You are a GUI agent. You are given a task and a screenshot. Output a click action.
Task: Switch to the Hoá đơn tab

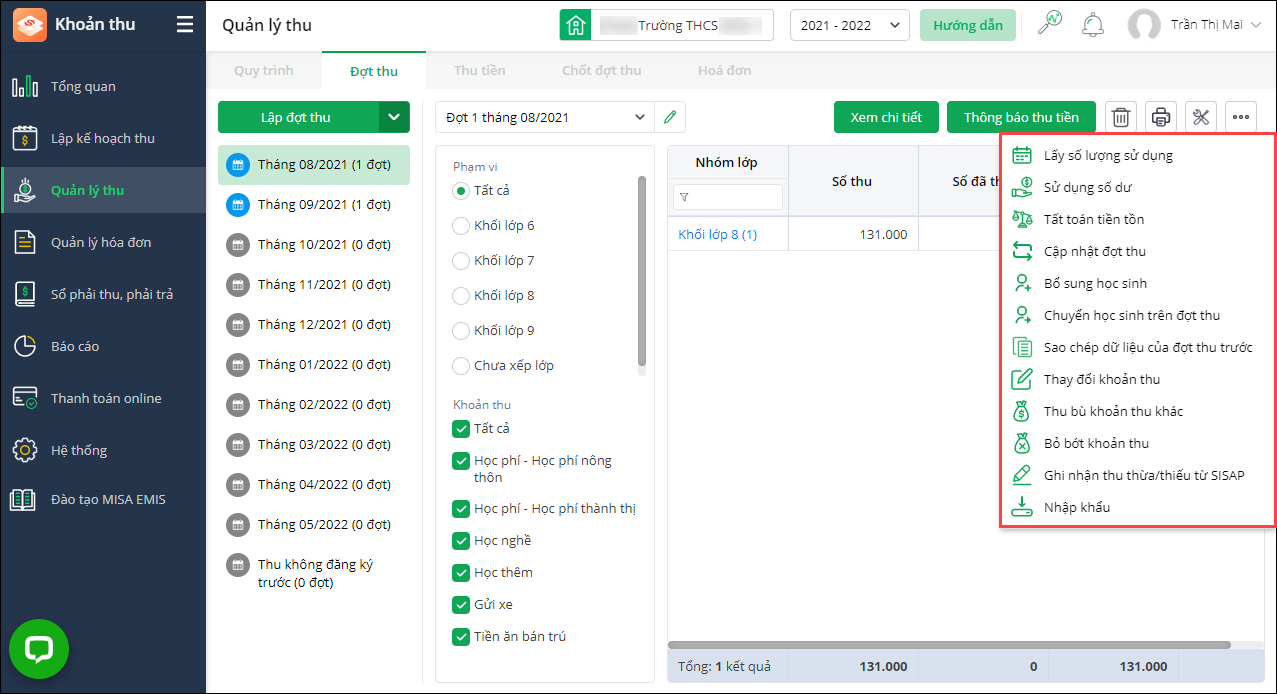pyautogui.click(x=724, y=71)
